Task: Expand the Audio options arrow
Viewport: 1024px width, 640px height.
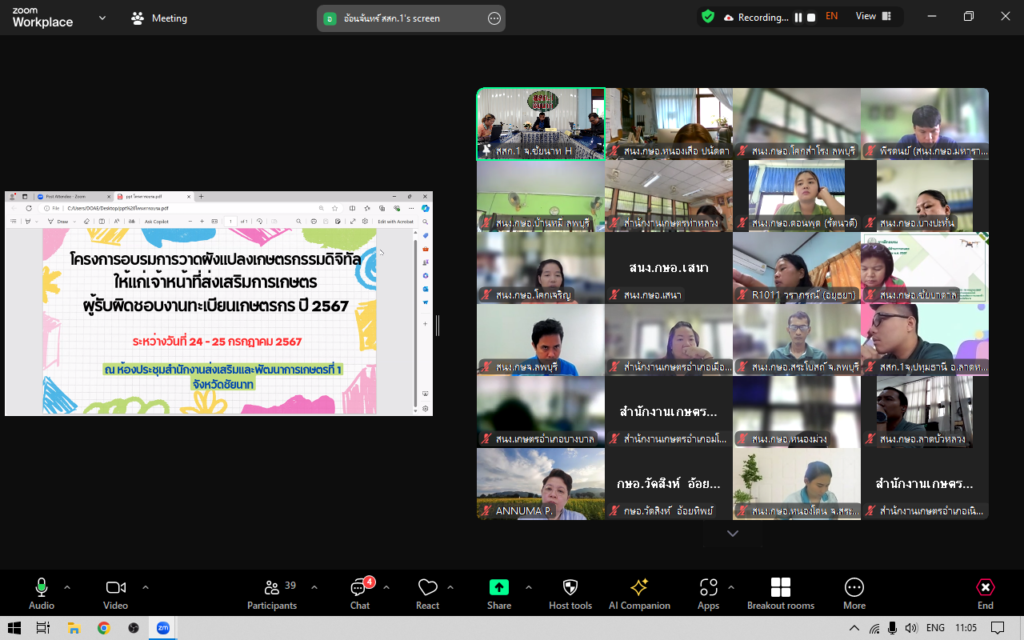Action: click(x=67, y=587)
